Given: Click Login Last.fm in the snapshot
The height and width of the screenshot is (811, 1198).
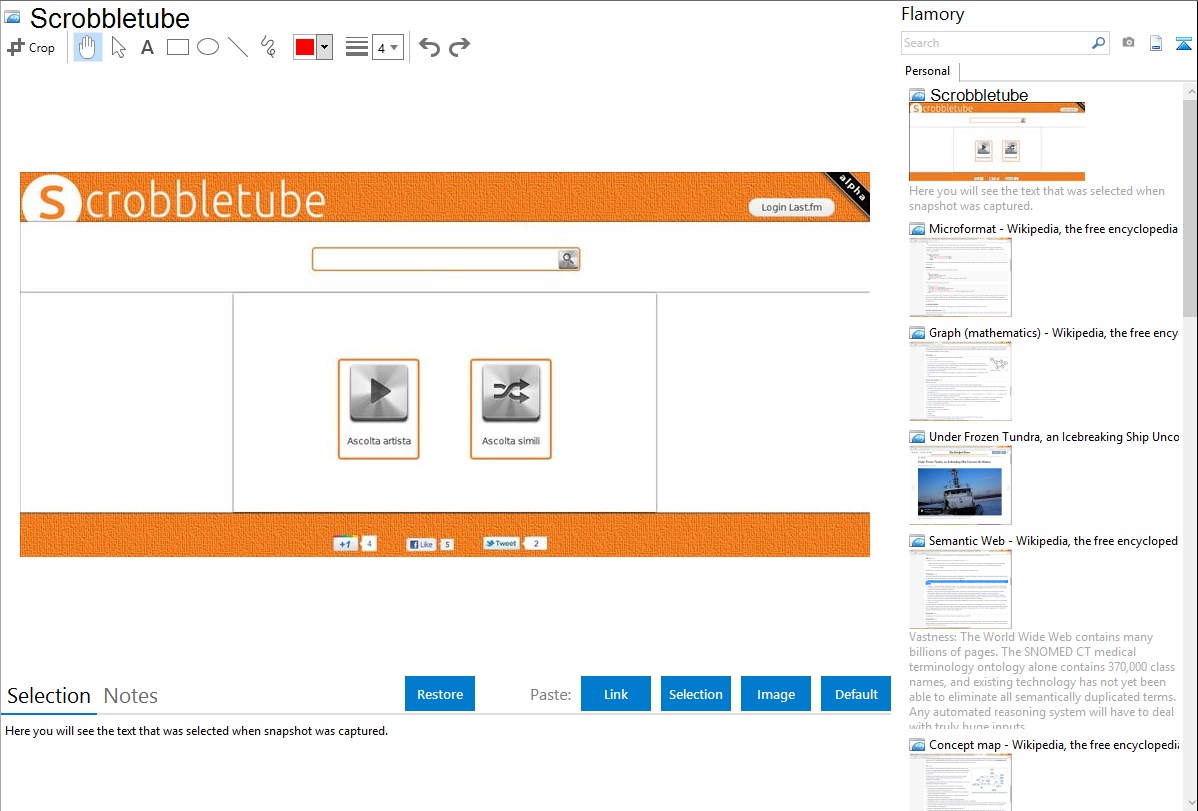Looking at the screenshot, I should (792, 207).
